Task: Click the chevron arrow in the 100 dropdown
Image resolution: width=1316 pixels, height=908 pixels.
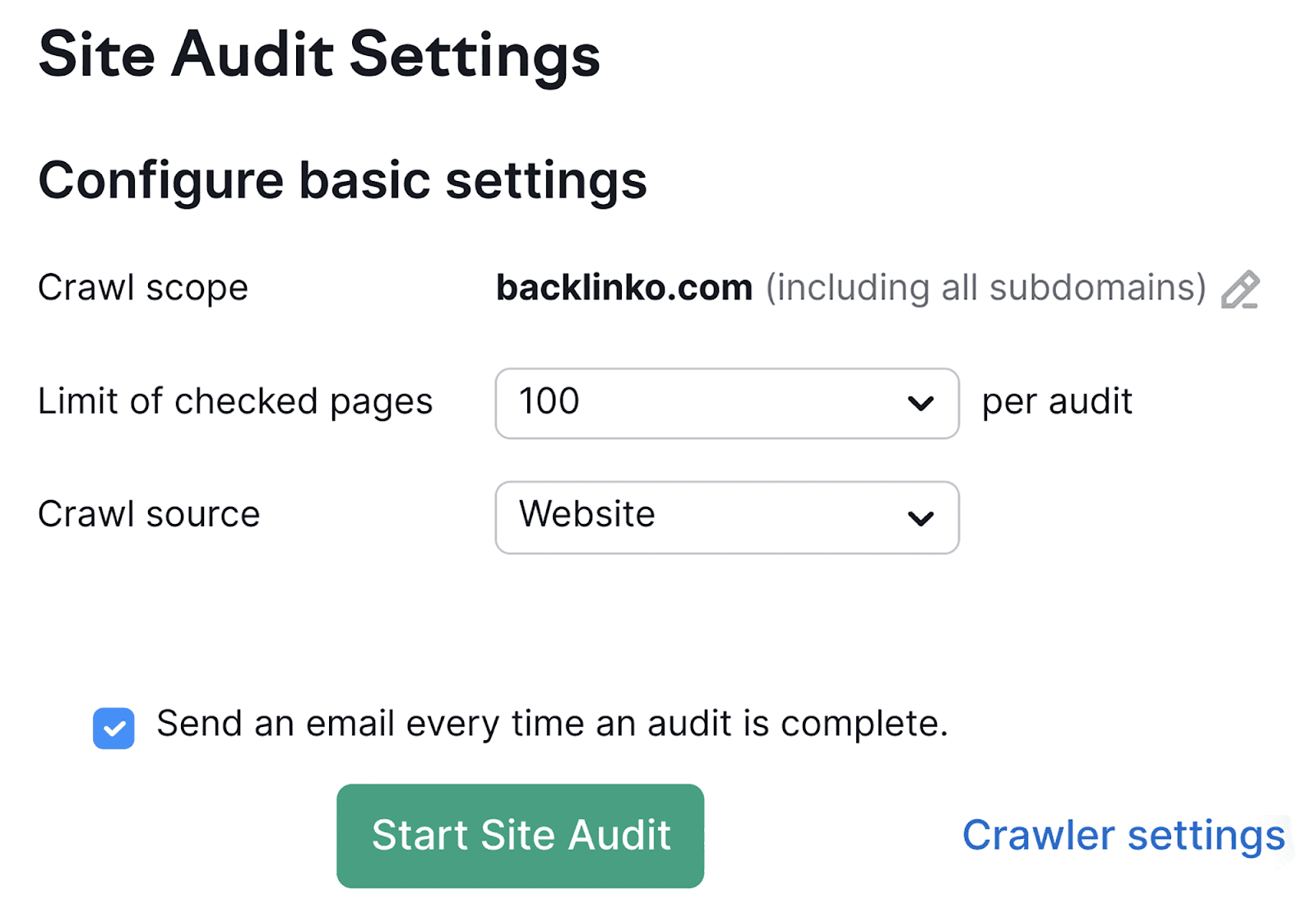Action: pyautogui.click(x=920, y=404)
